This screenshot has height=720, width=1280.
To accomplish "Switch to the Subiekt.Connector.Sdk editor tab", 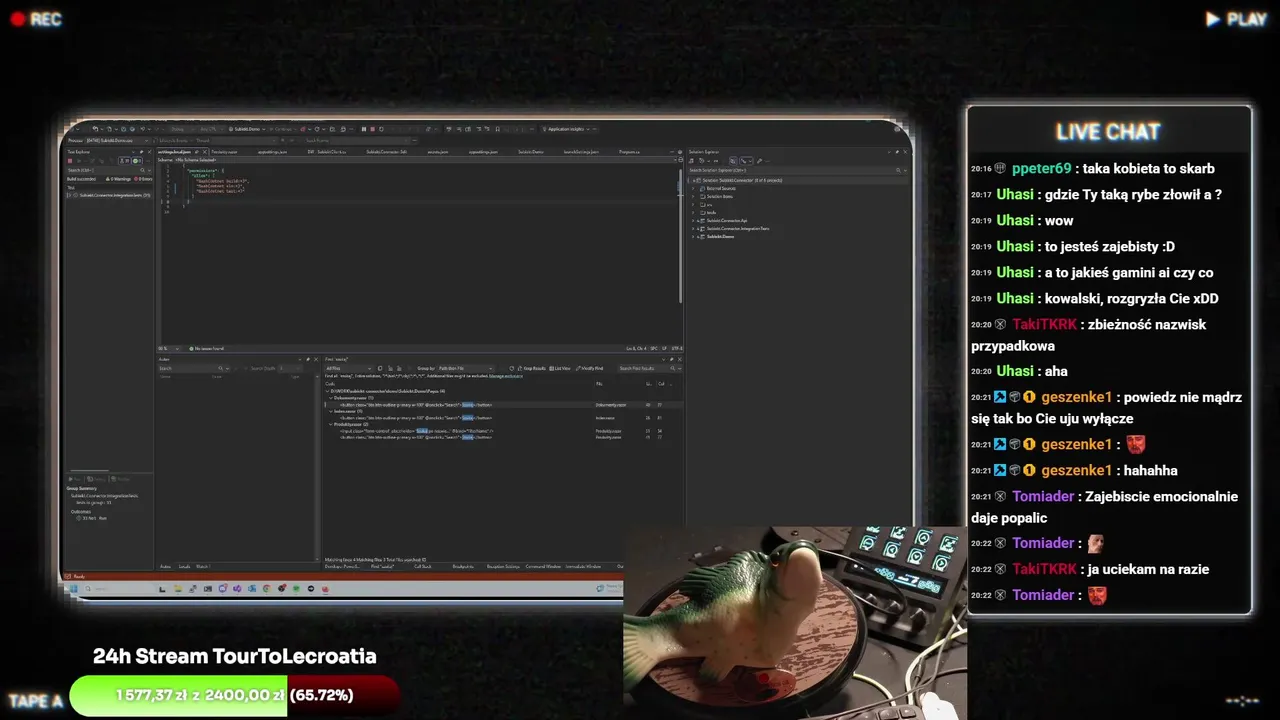I will [387, 152].
